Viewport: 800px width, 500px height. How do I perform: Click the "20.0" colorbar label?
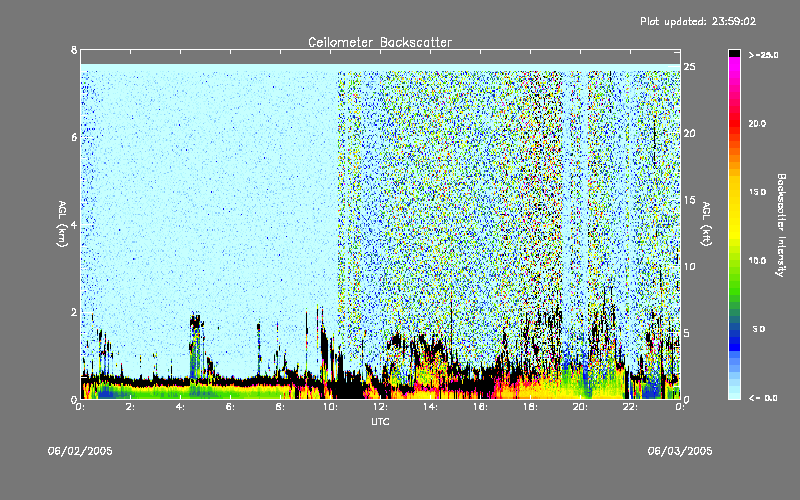coord(757,123)
